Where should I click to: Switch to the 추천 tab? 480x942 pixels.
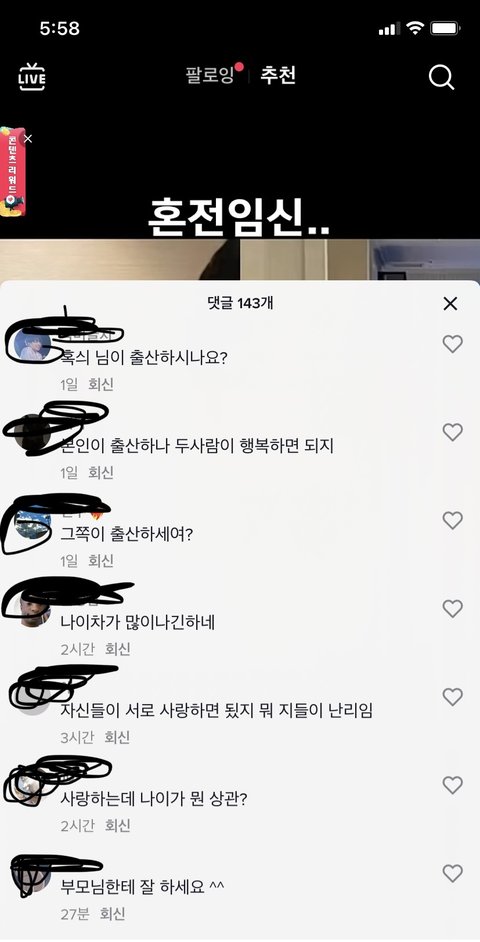pos(278,76)
